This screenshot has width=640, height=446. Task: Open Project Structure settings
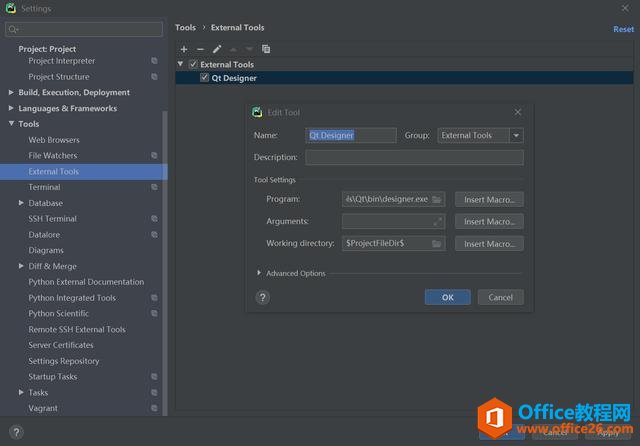coord(59,77)
